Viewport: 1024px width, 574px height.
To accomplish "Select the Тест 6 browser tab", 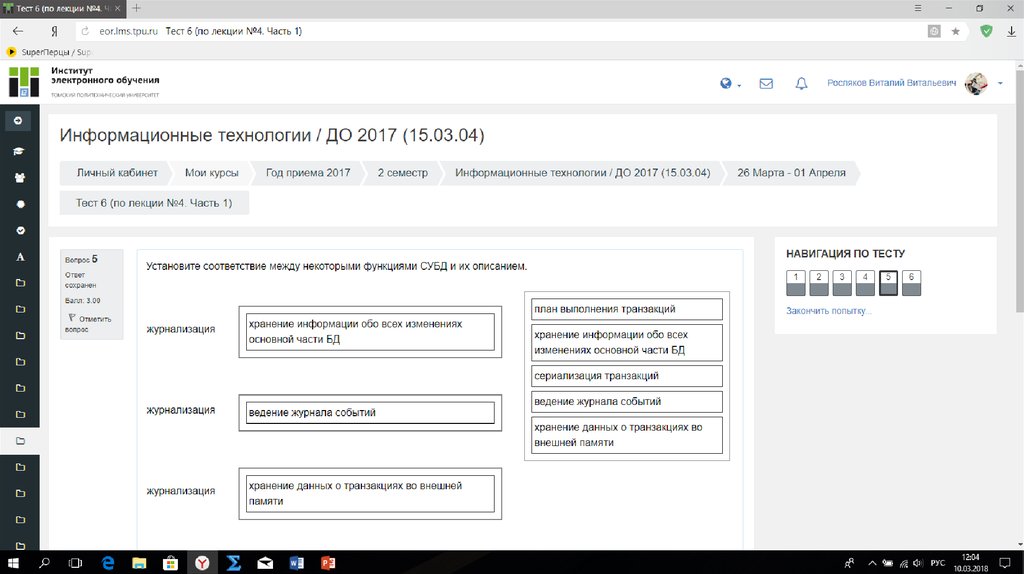I will tap(62, 8).
